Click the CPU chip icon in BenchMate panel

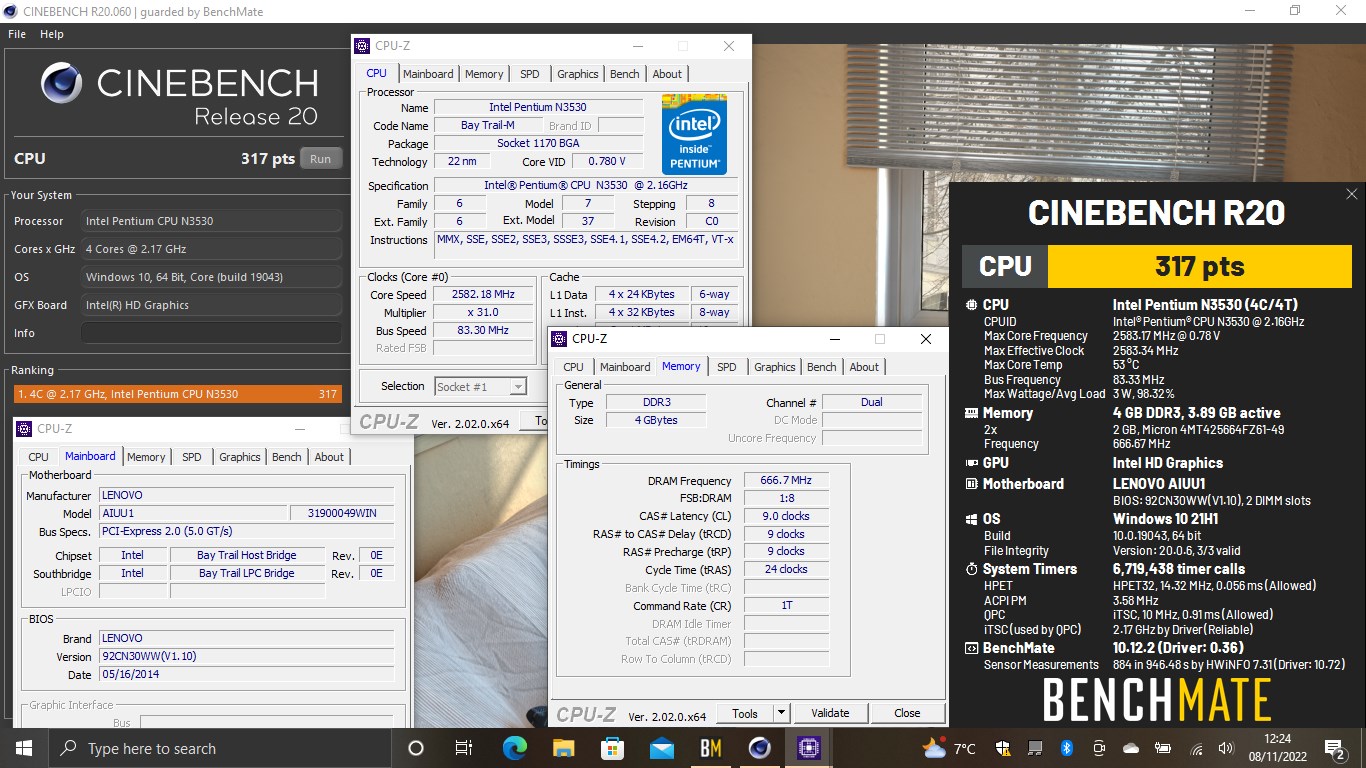click(x=972, y=305)
